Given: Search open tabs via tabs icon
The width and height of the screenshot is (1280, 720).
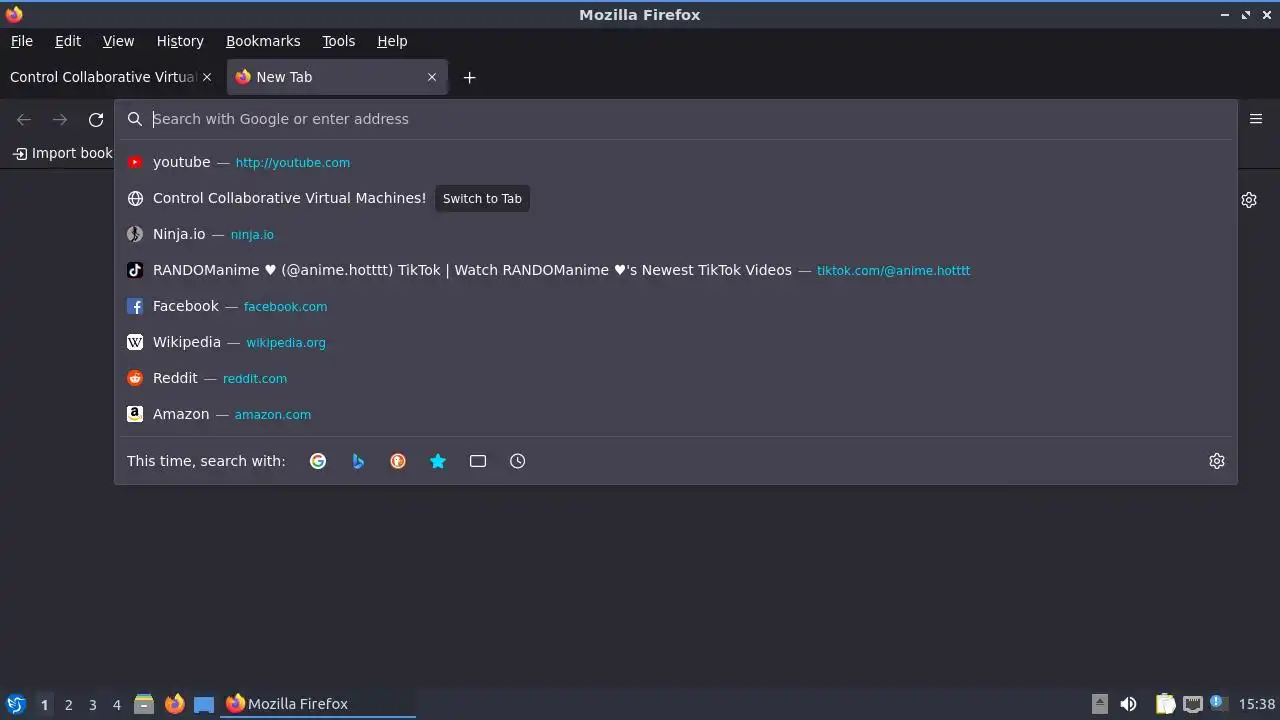Looking at the screenshot, I should 478,461.
